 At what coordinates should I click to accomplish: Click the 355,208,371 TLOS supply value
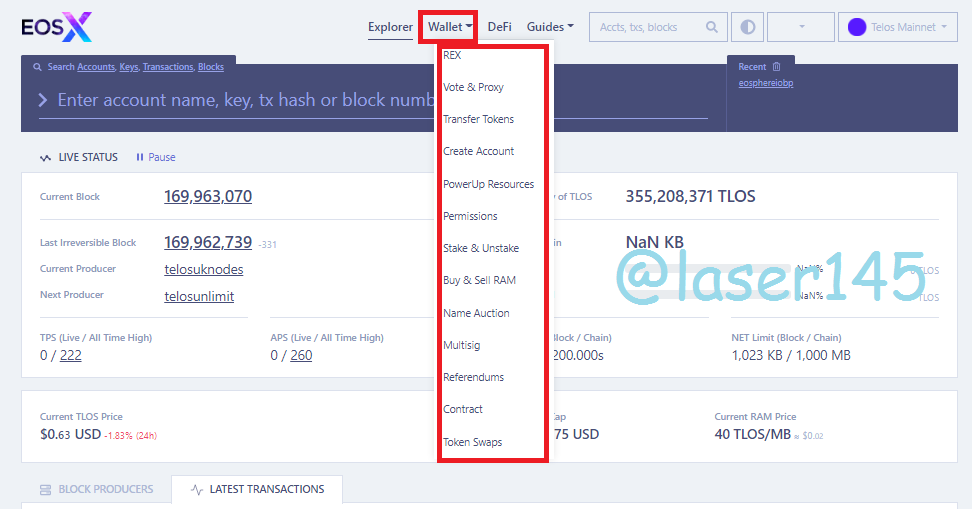point(690,197)
